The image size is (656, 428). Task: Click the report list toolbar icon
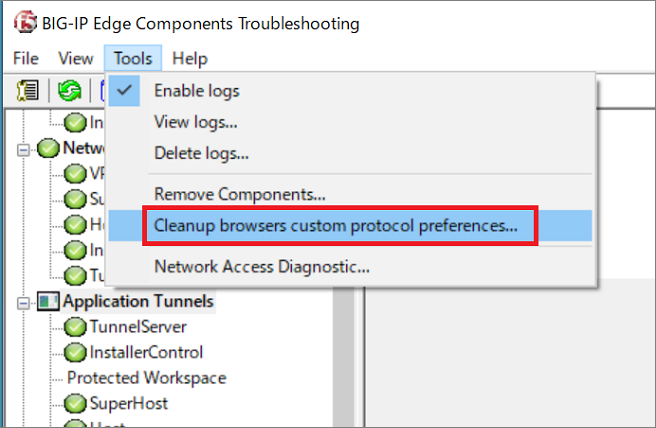[x=28, y=90]
